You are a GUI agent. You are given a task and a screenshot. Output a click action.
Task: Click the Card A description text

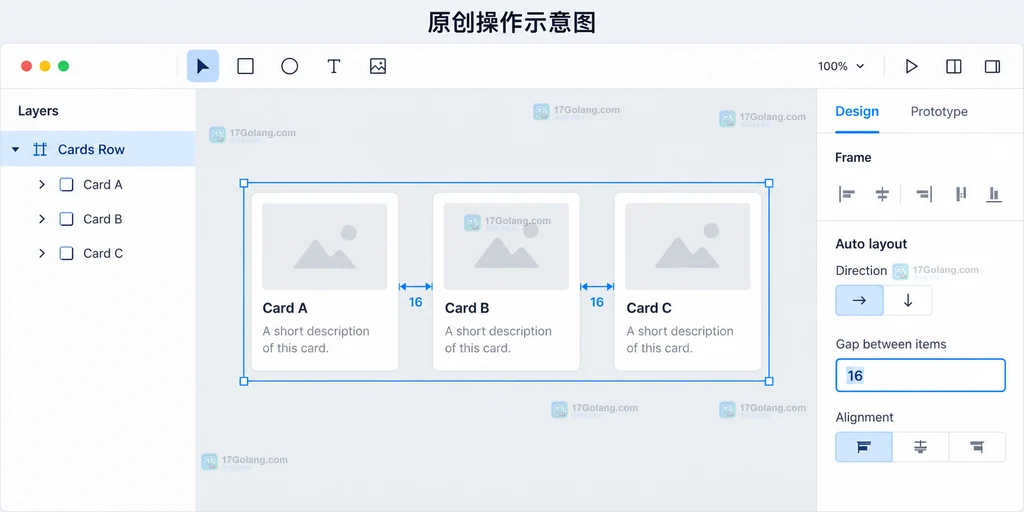click(x=316, y=340)
